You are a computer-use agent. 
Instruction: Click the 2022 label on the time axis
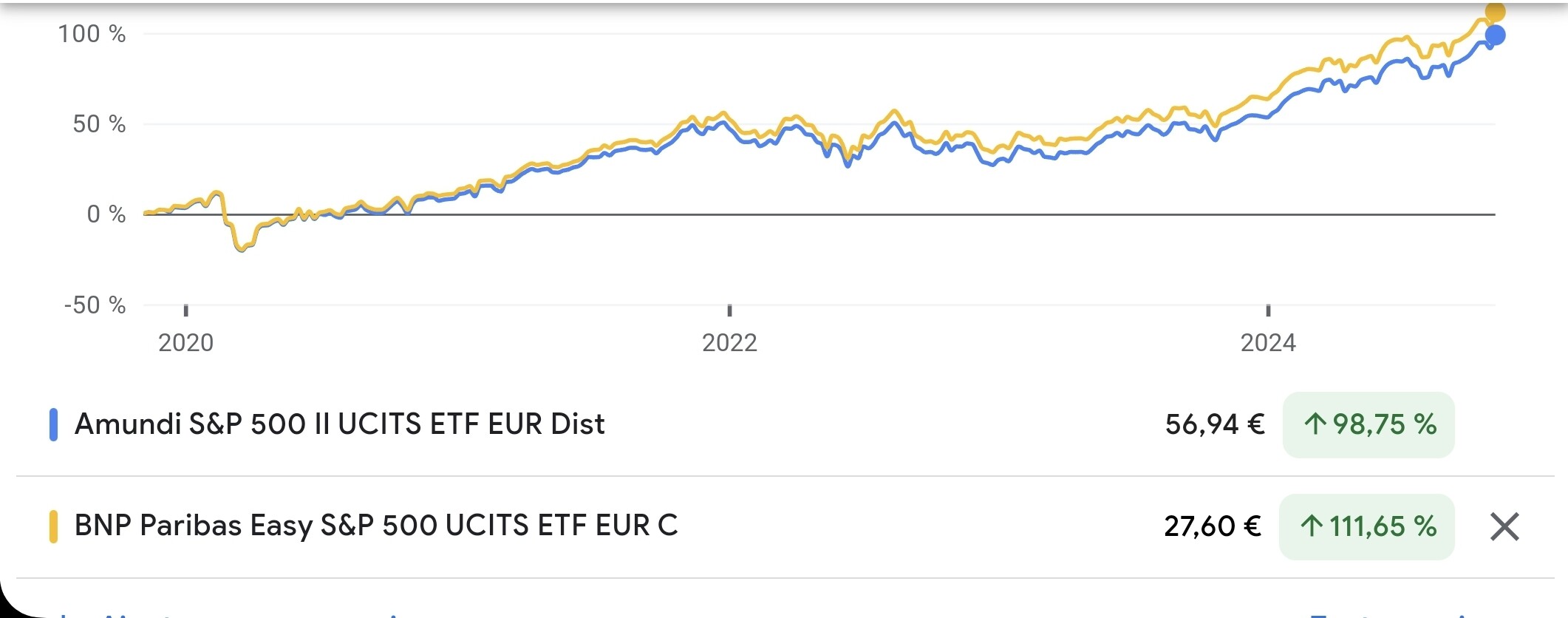(729, 343)
